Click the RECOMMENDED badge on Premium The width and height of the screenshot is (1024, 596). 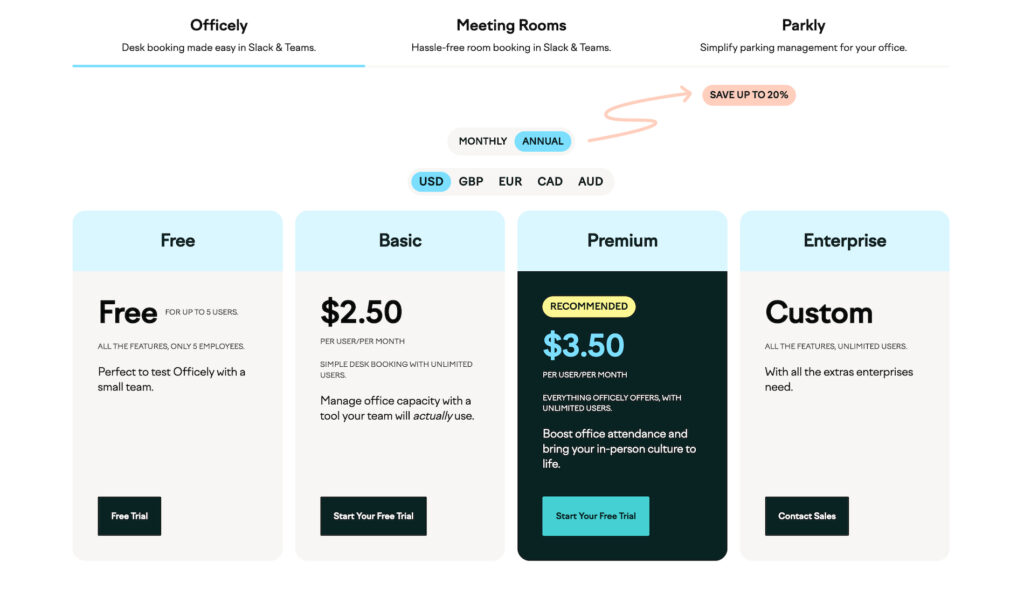589,306
